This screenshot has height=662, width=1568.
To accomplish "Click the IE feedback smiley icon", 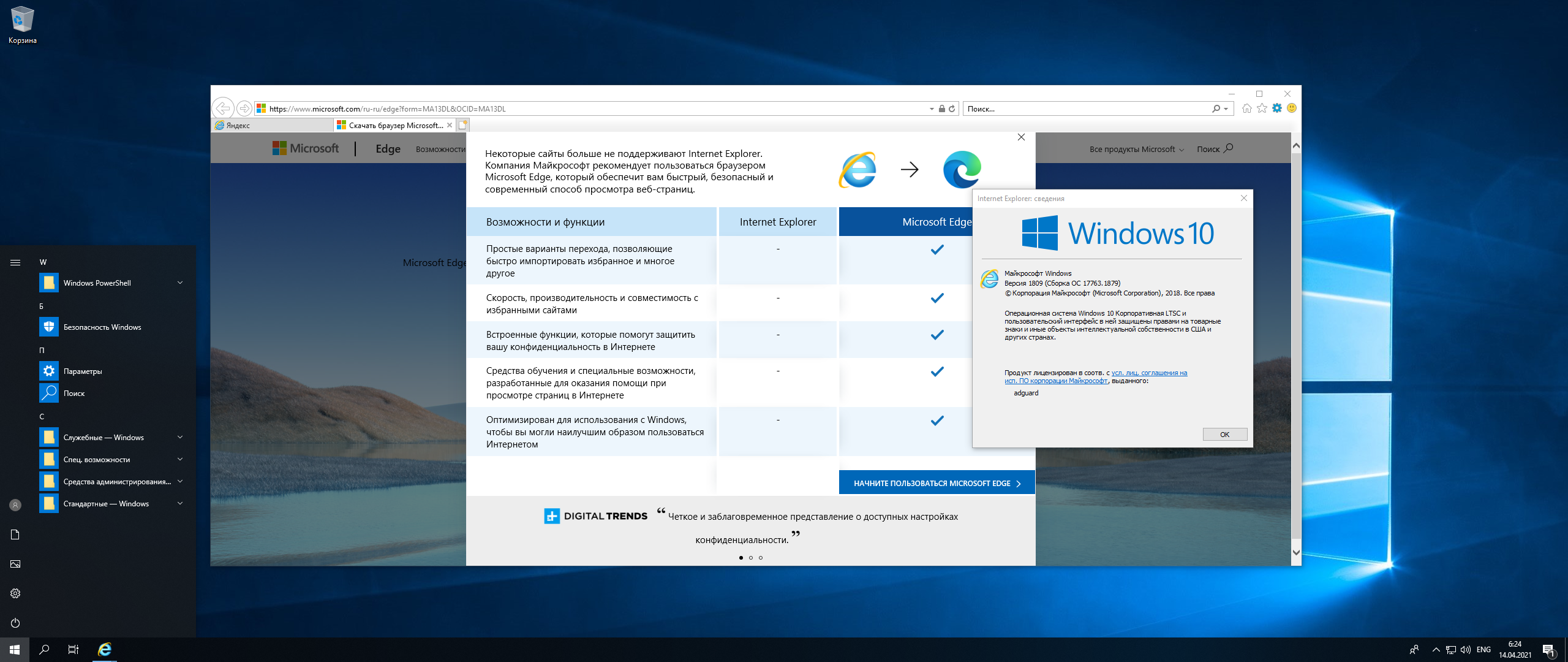I will [x=1292, y=108].
